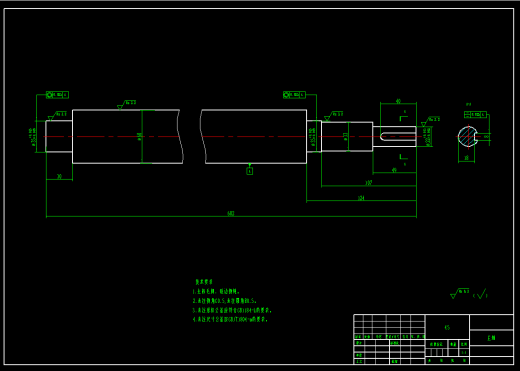Select the diameter tolerance dimension at right shaft end

[x=427, y=137]
